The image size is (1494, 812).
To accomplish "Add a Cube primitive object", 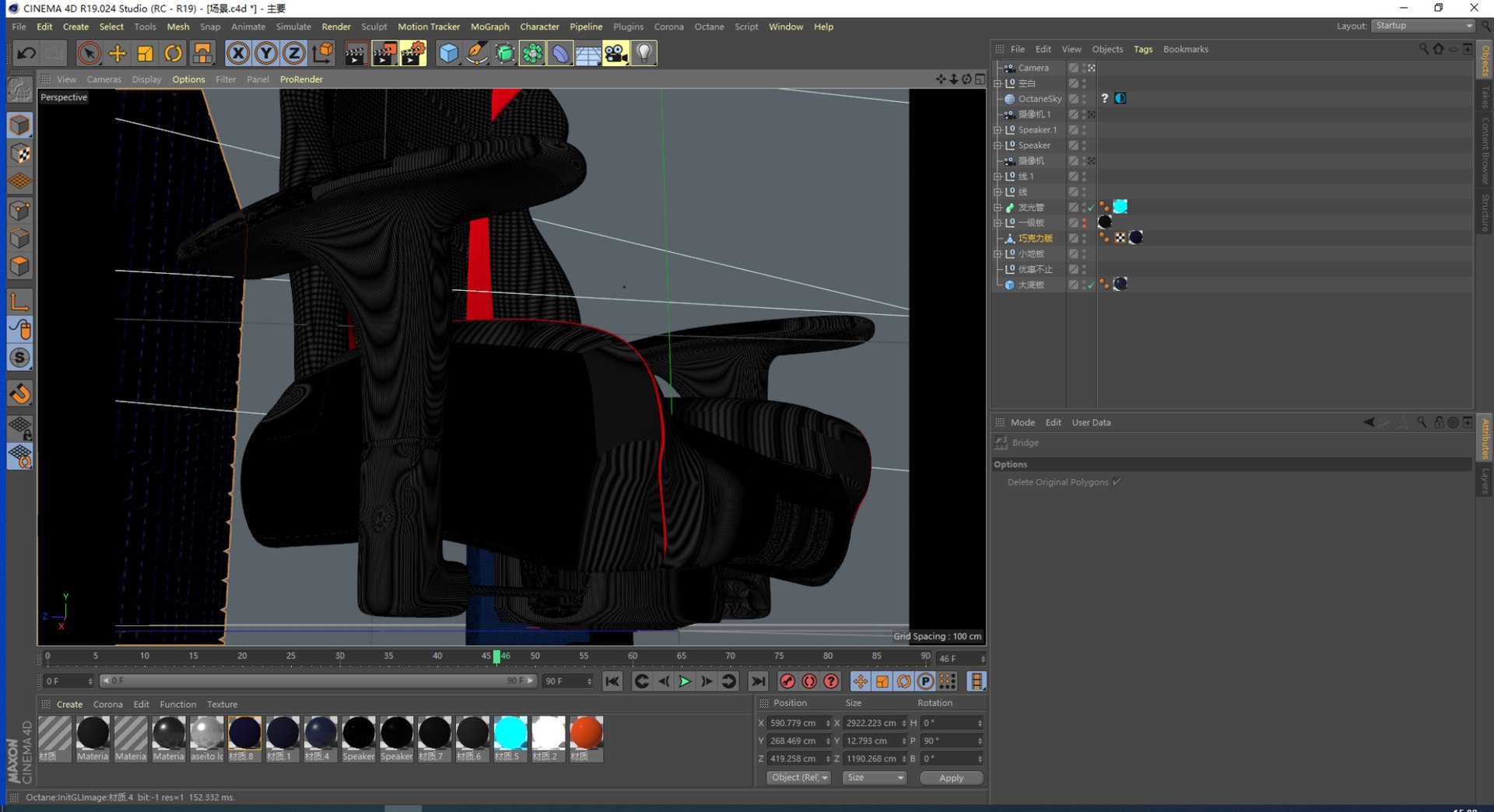I will (449, 53).
